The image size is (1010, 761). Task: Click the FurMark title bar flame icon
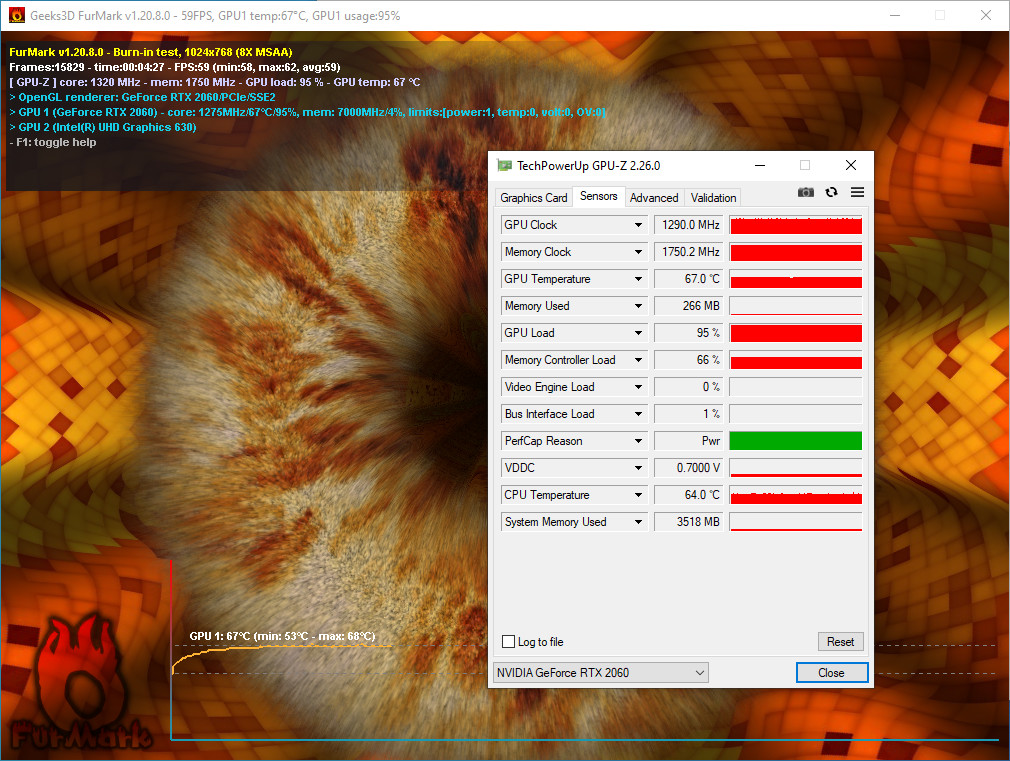point(16,15)
